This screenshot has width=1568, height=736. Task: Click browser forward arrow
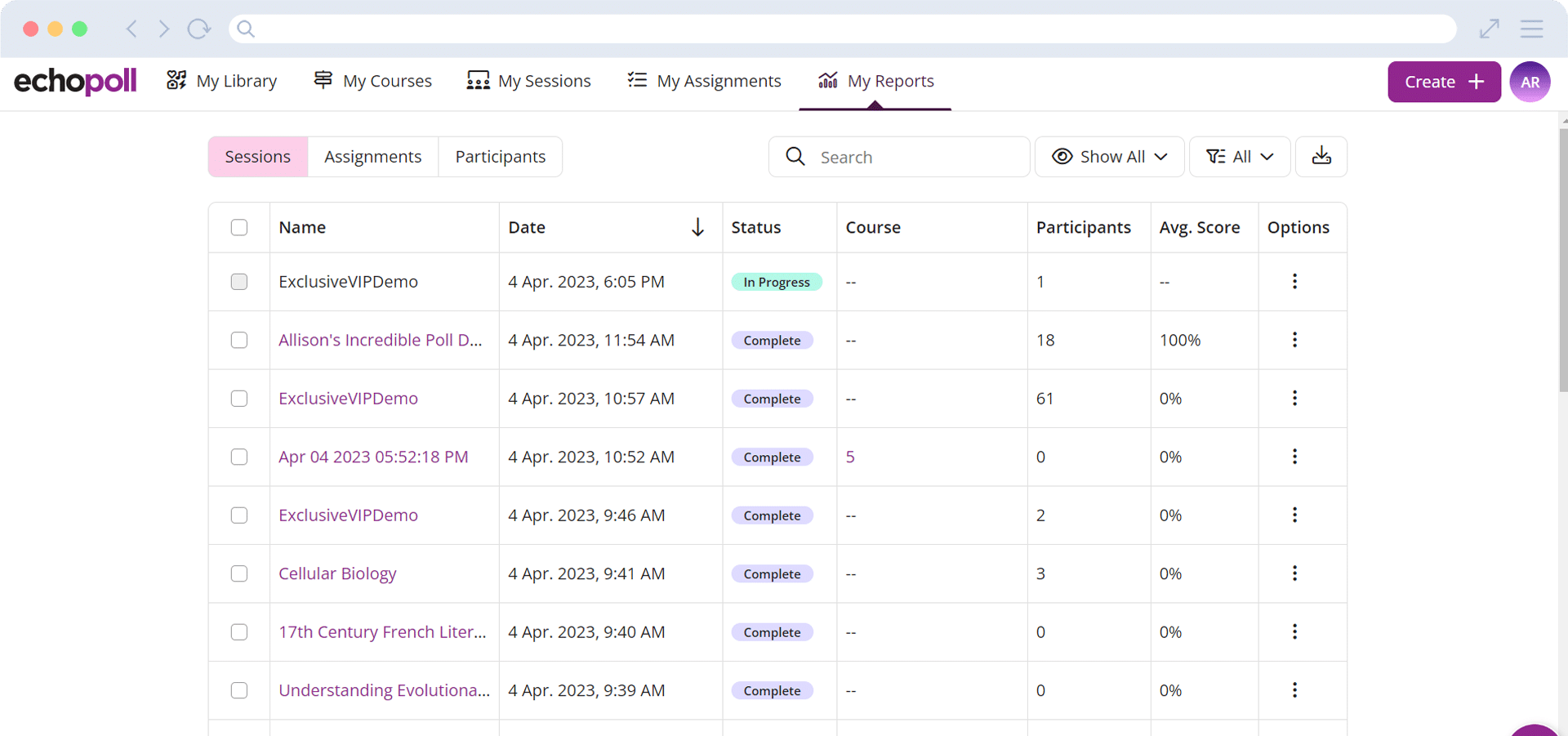(x=164, y=29)
